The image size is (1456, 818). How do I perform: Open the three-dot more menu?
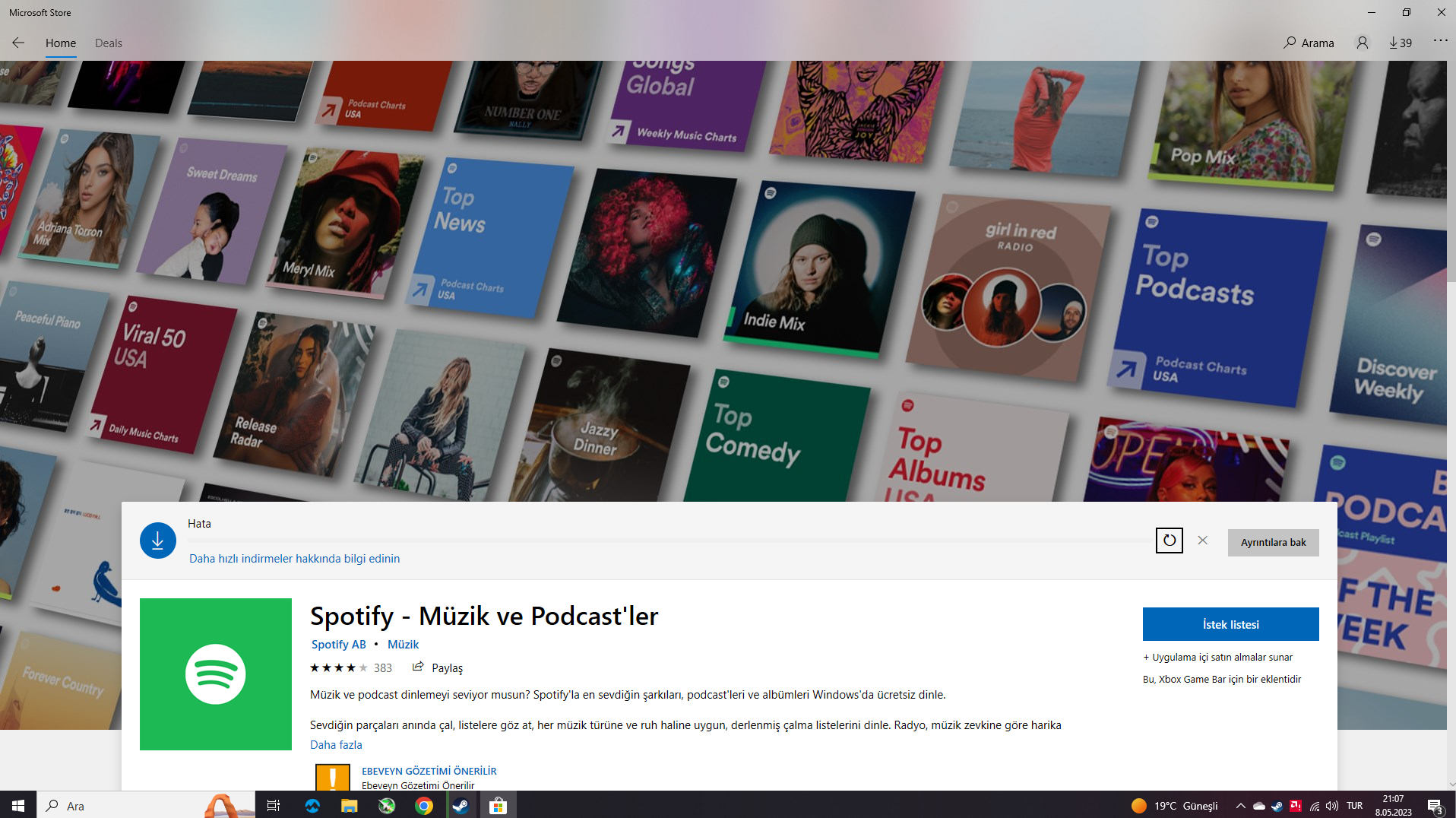click(1441, 40)
